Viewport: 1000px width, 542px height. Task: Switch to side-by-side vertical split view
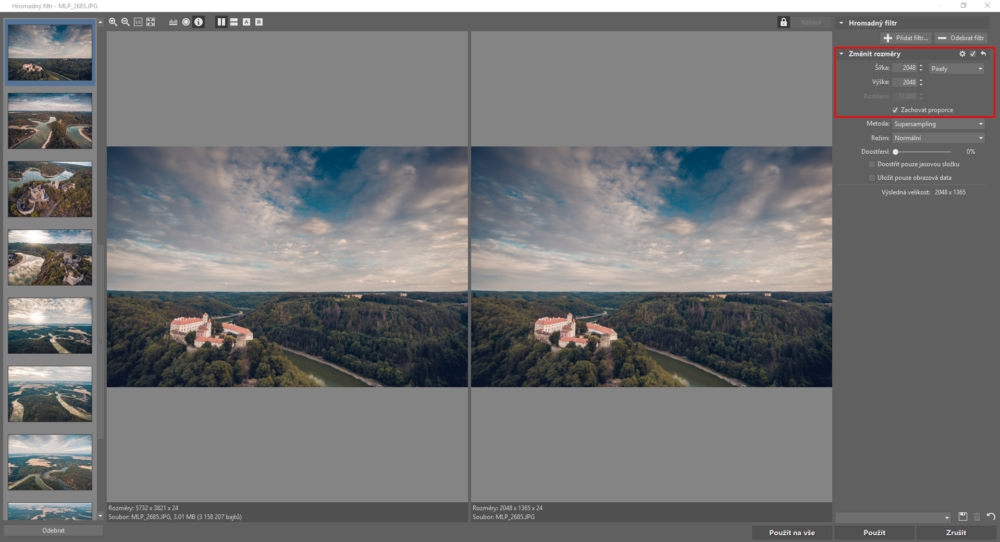pos(221,22)
